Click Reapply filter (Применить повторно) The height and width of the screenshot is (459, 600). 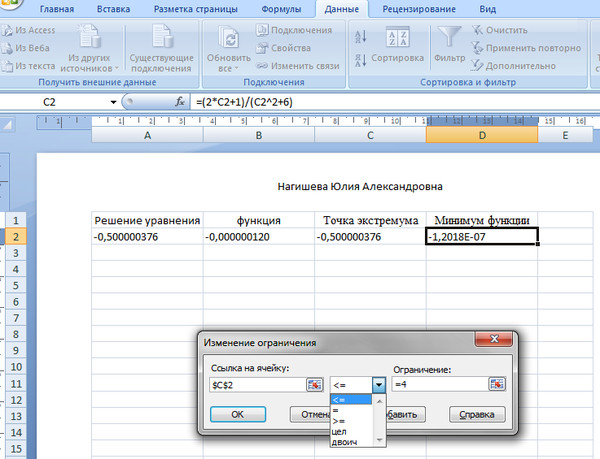pos(526,48)
